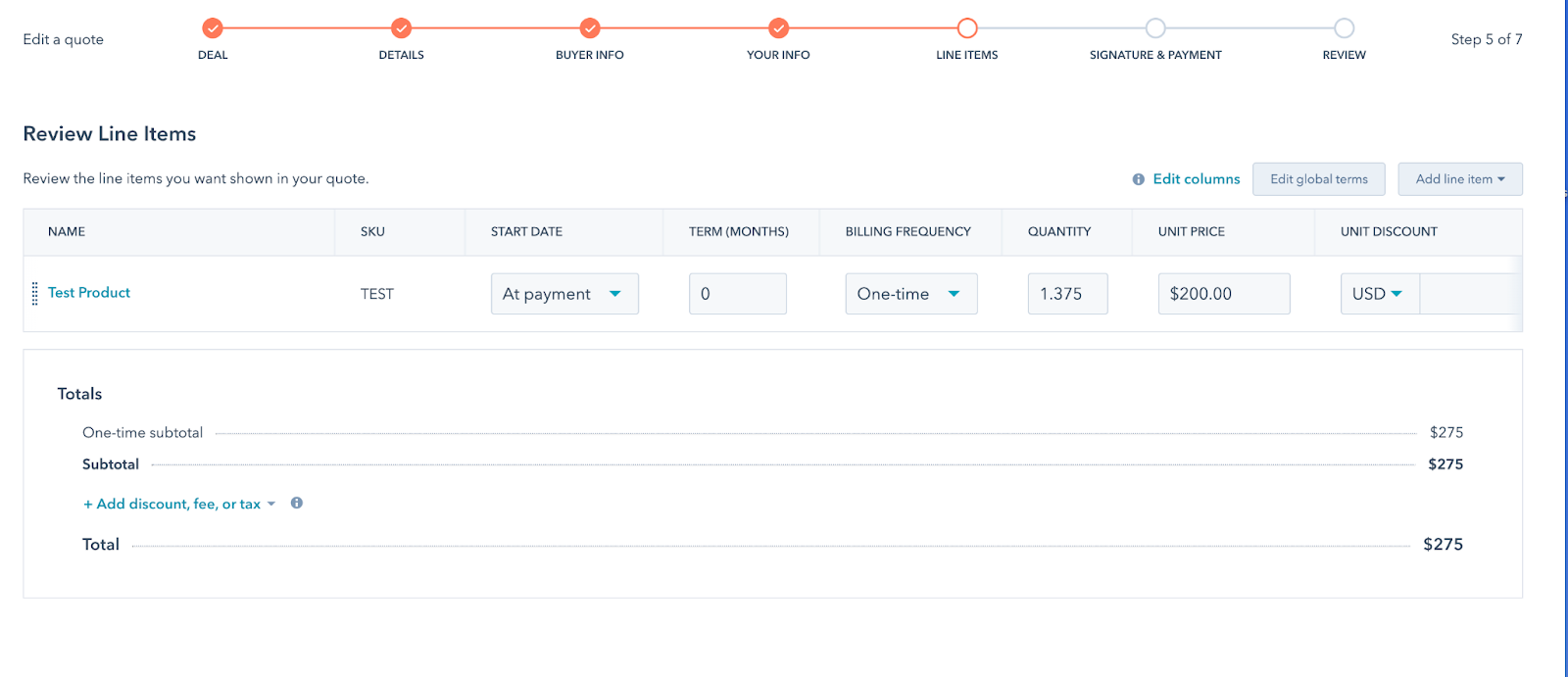Click the Unit Discount amount input field
This screenshot has height=677, width=1568.
pyautogui.click(x=1470, y=294)
